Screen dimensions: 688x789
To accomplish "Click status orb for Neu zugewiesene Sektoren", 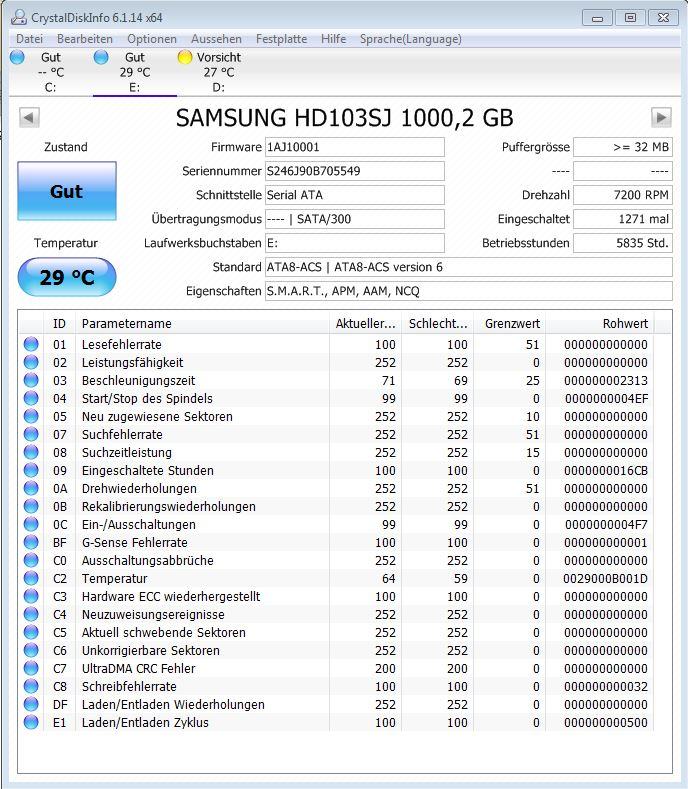I will pos(31,417).
